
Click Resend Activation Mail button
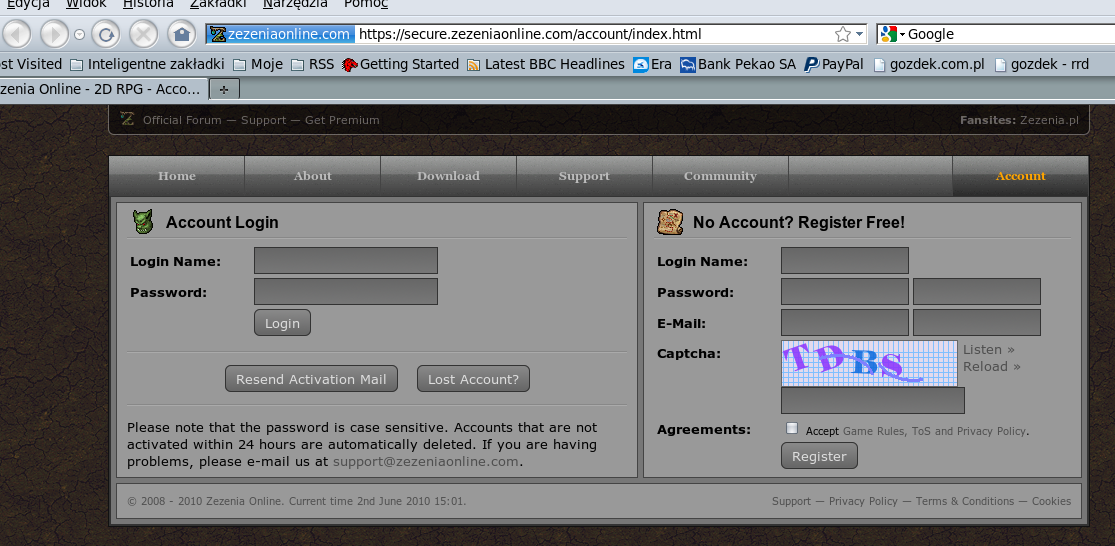[x=311, y=379]
